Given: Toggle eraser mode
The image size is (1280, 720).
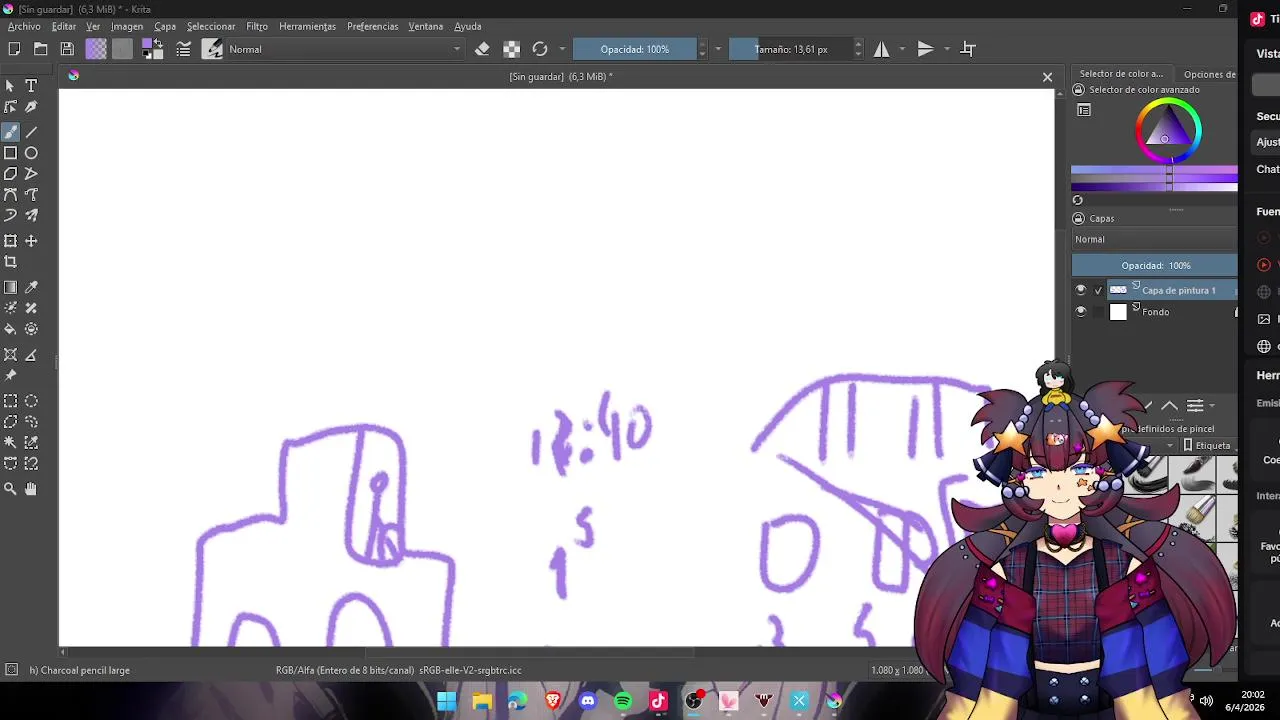Looking at the screenshot, I should coord(482,49).
